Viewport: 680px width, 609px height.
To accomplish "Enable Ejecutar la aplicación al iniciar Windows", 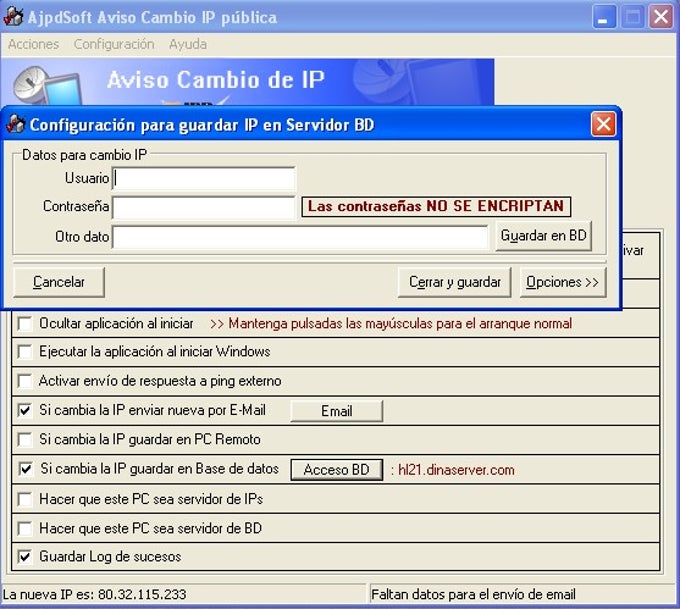I will (25, 352).
